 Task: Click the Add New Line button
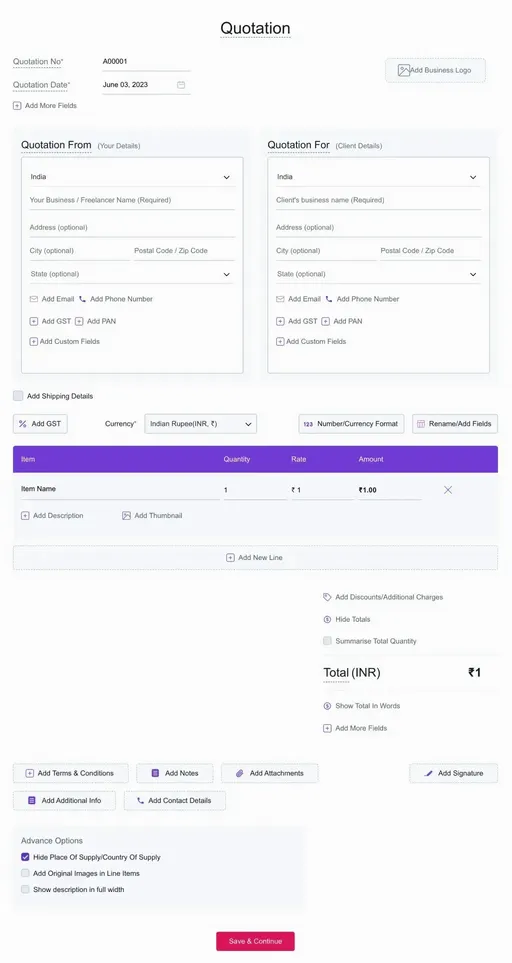[x=255, y=558]
